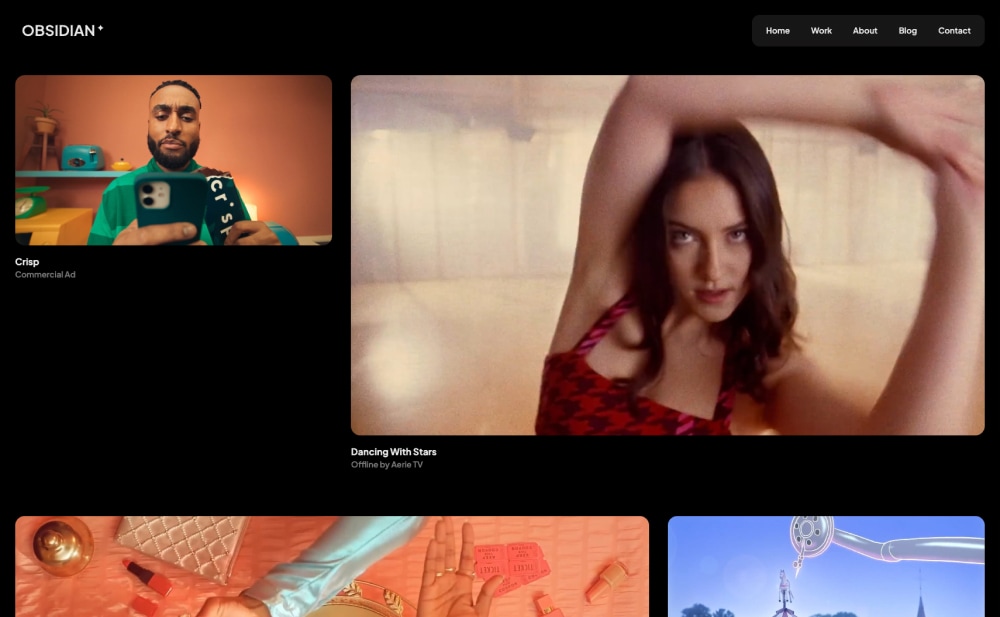Open the pink tickets and lipstick thumbnail

point(332,567)
